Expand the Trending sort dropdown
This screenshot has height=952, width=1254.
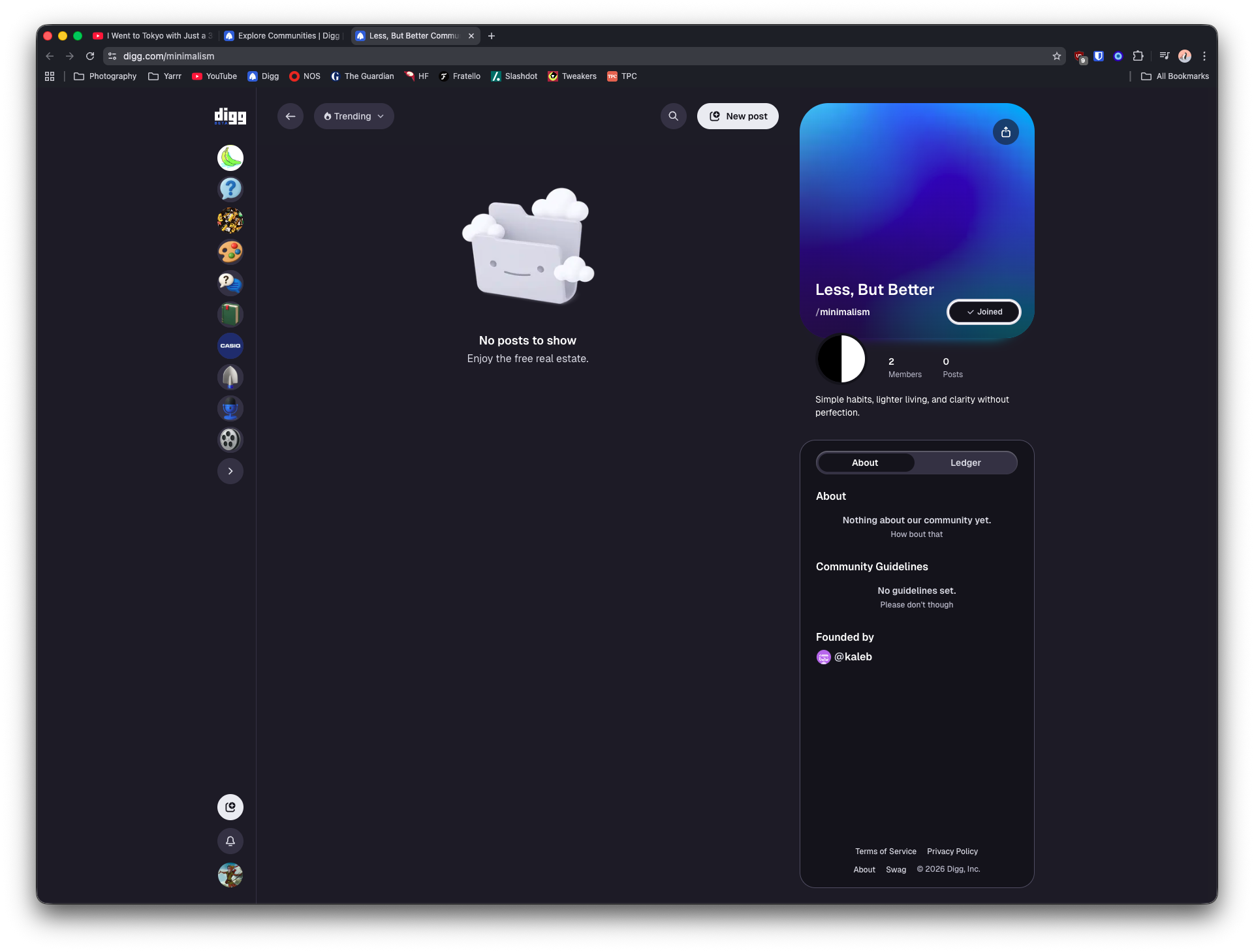point(353,116)
